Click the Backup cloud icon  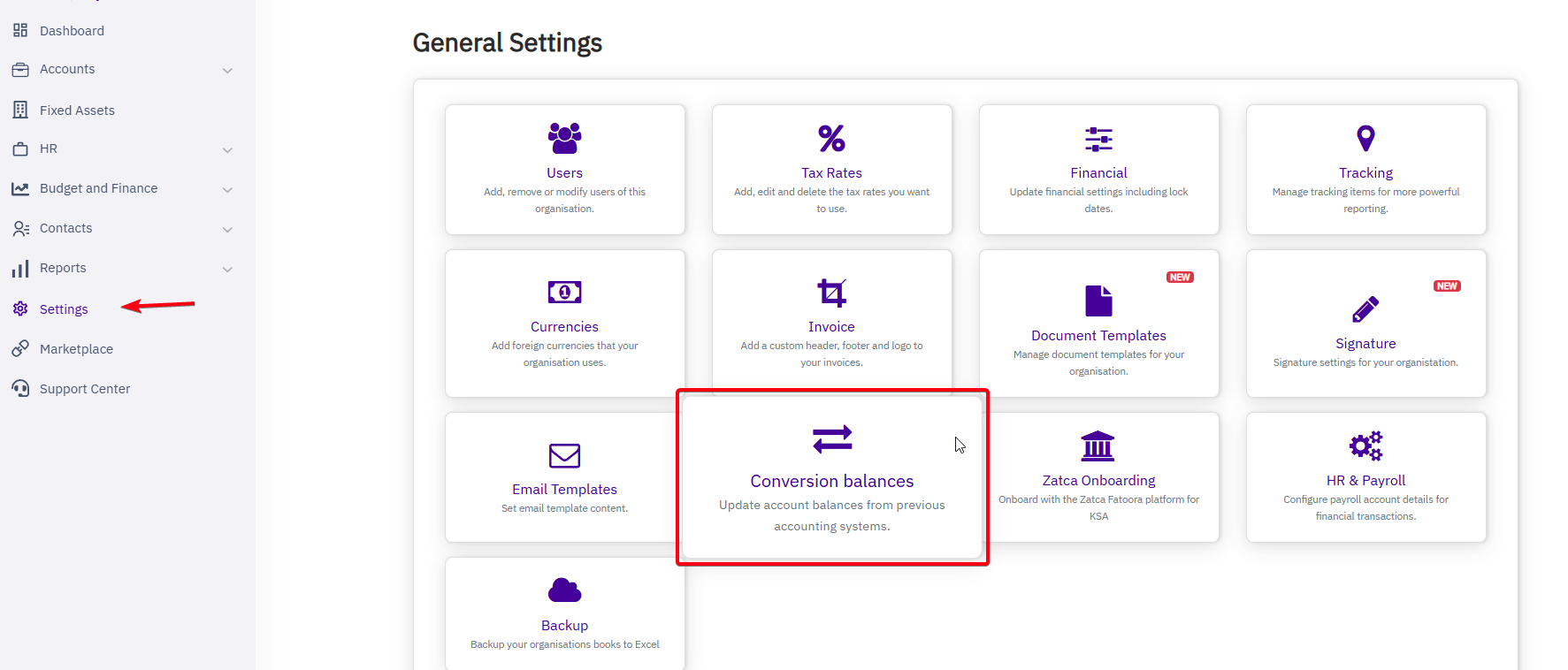[564, 590]
